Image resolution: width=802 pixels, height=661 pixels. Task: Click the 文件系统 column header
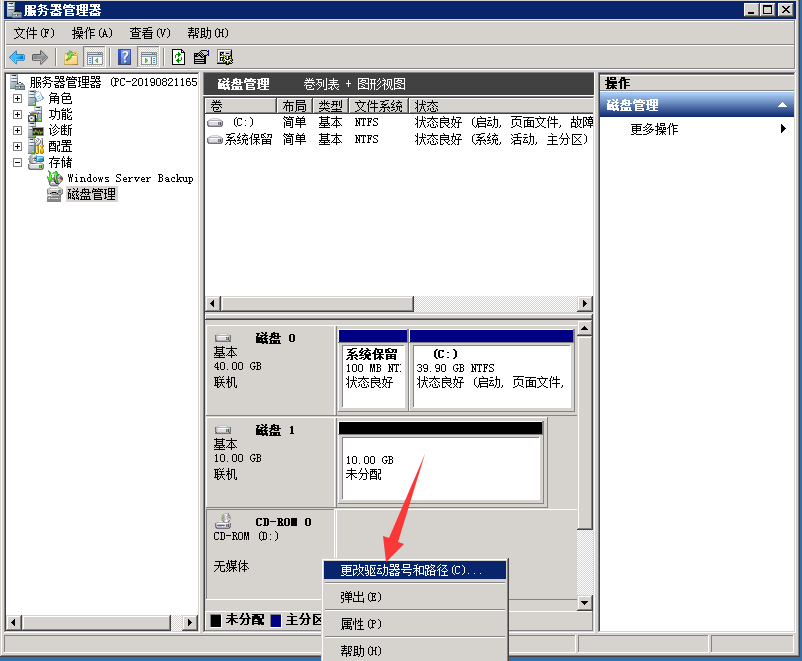click(x=379, y=106)
